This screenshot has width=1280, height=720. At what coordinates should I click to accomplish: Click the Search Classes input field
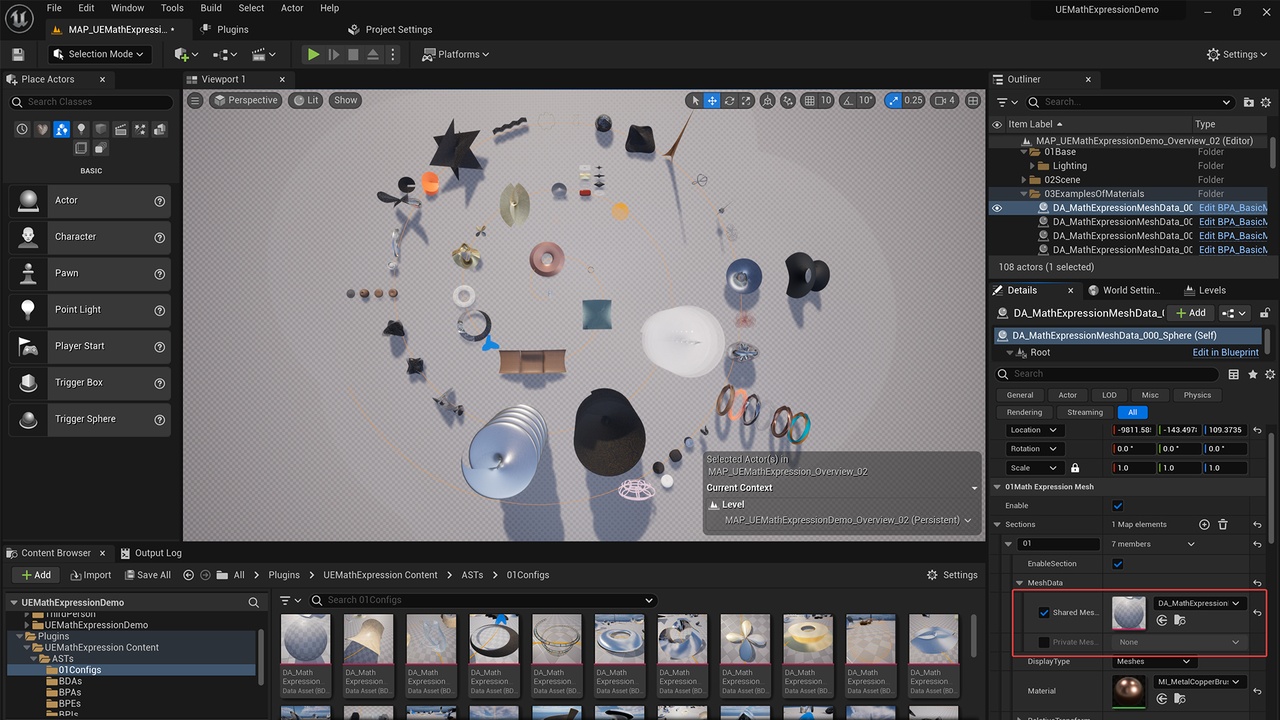91,102
